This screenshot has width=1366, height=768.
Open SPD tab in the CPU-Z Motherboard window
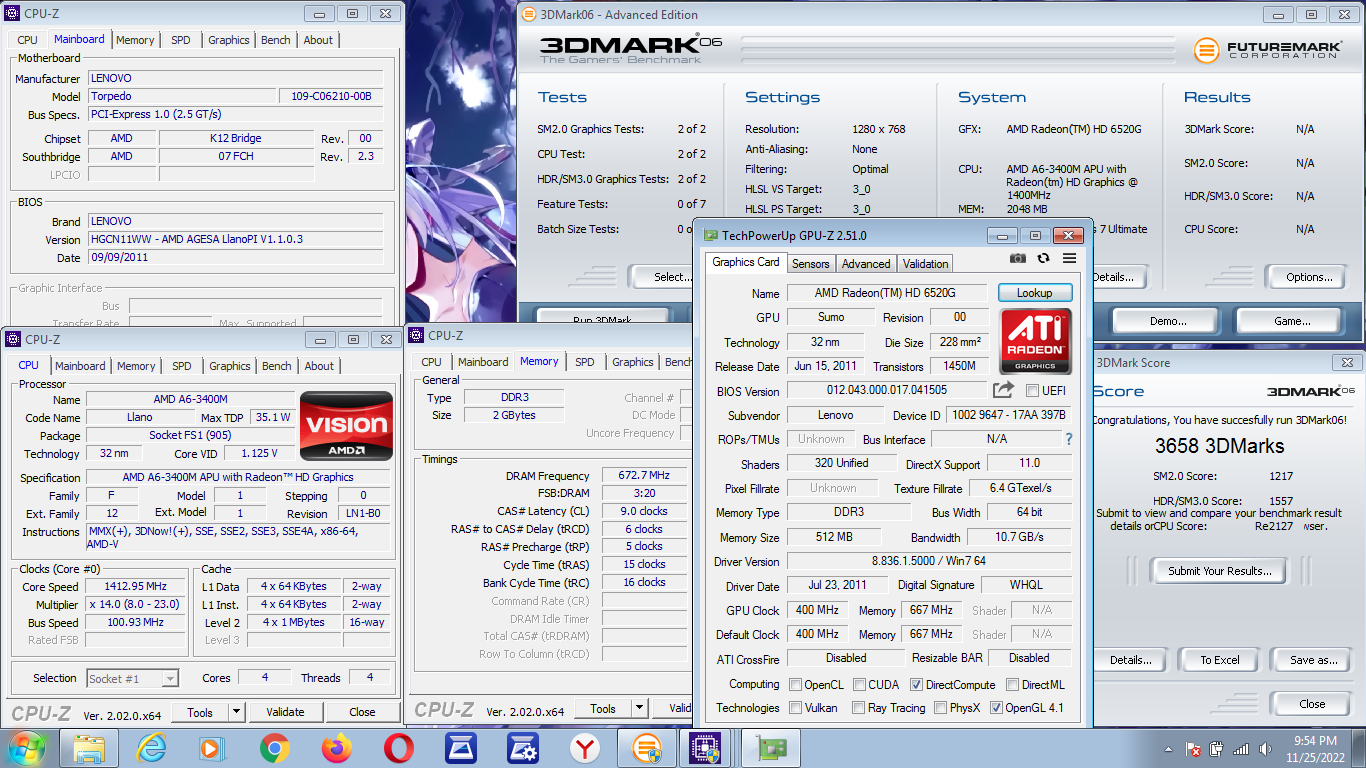pos(180,40)
